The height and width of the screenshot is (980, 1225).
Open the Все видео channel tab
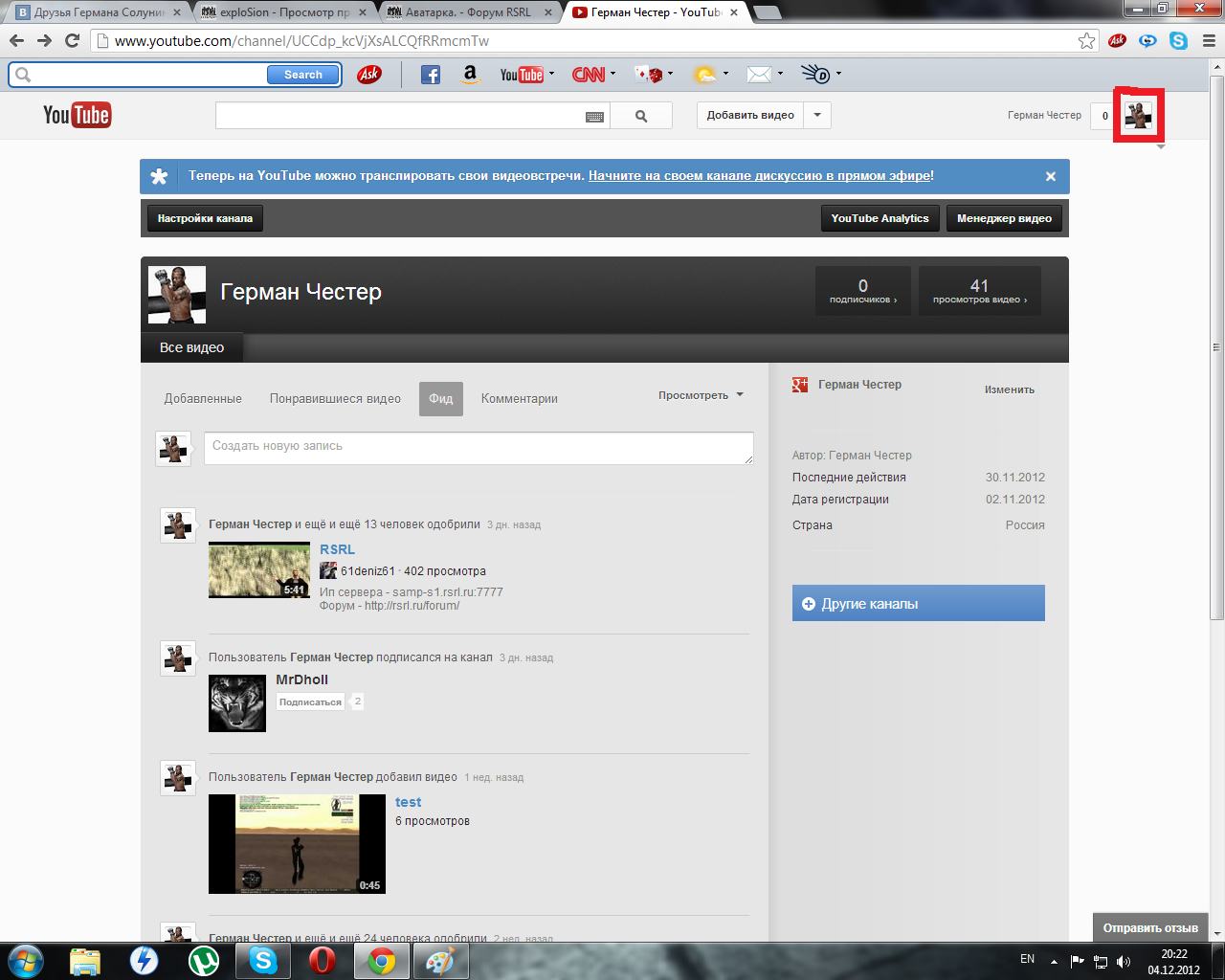coord(191,347)
